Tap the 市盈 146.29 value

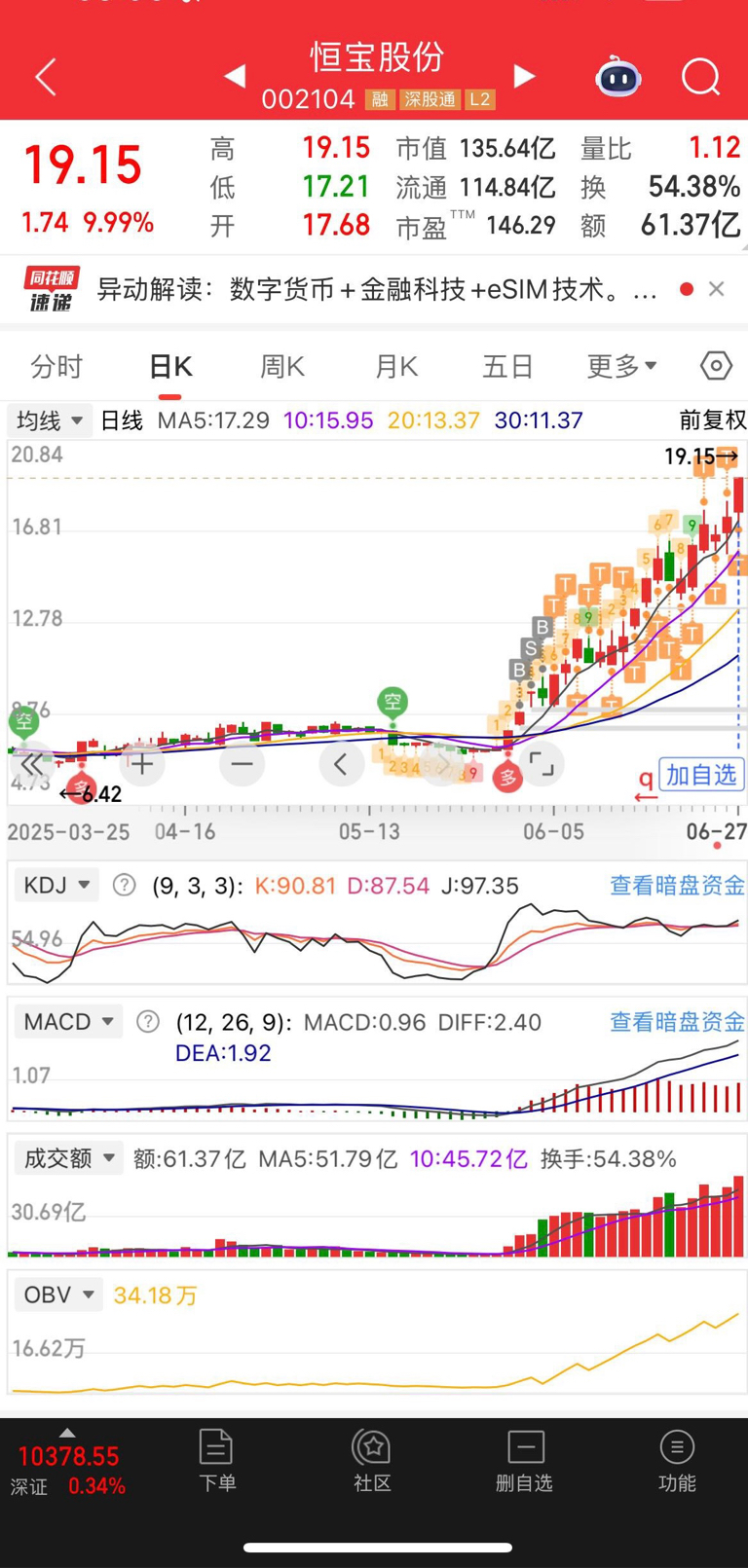[x=520, y=226]
